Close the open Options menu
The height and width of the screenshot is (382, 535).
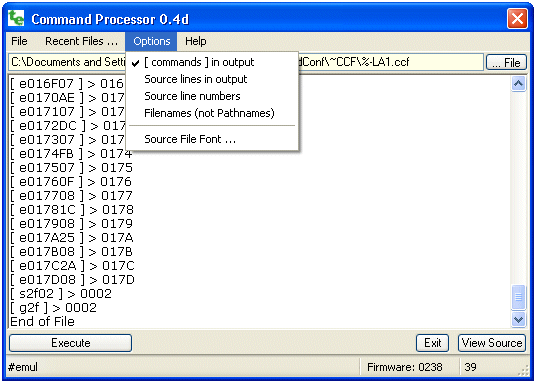coord(151,41)
